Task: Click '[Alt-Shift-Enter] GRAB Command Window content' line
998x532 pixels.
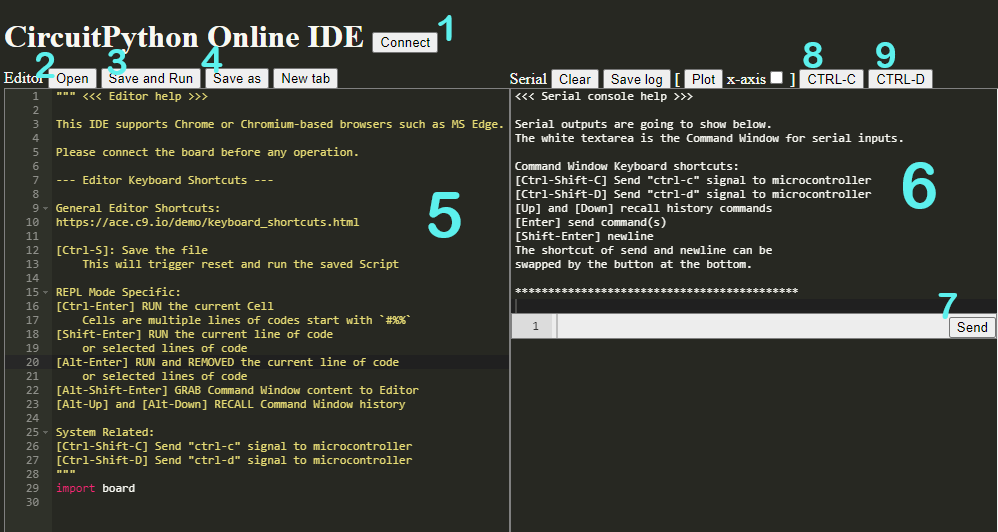Action: [237, 390]
